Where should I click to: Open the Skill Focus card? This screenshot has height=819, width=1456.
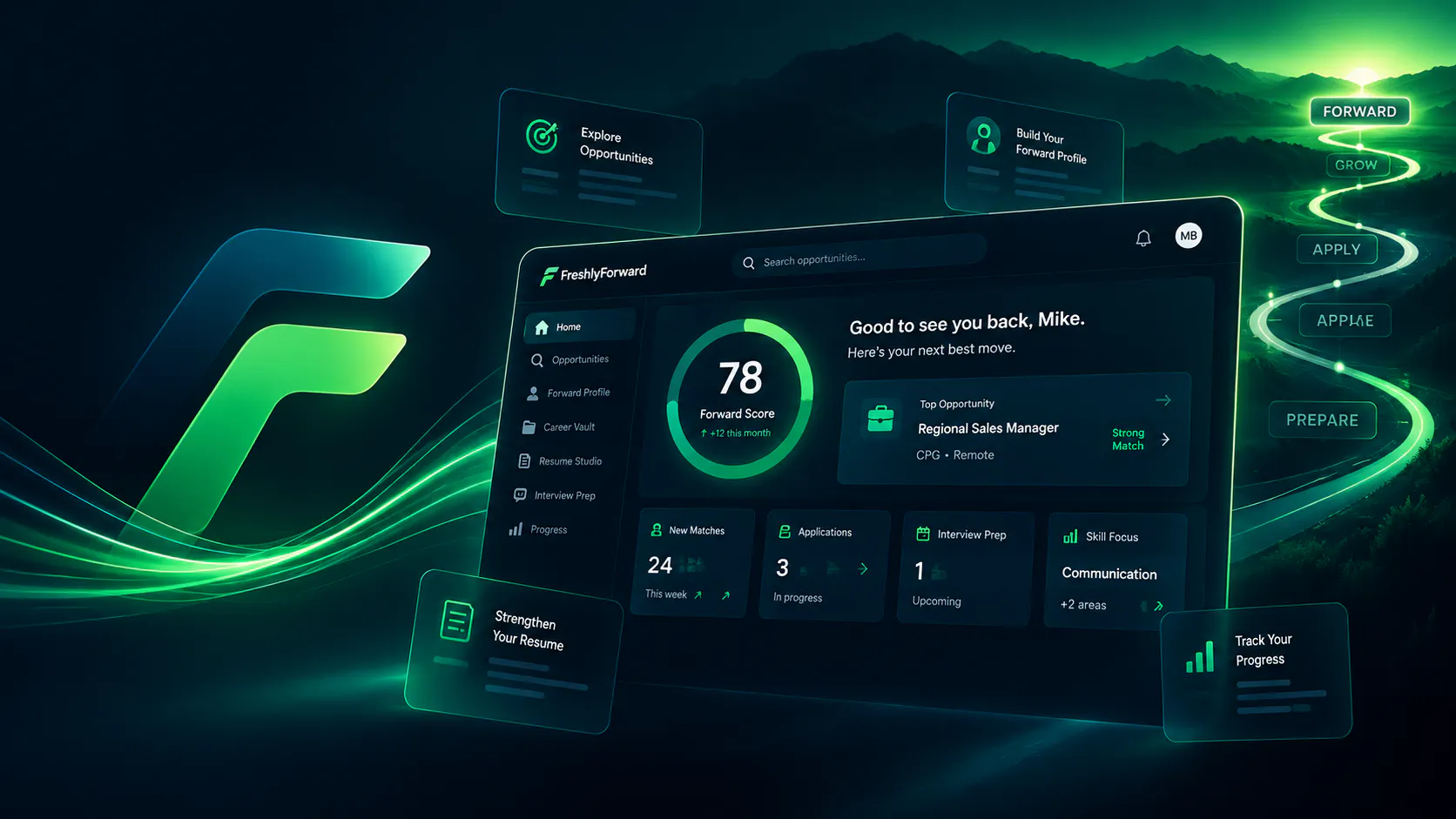(x=1116, y=570)
